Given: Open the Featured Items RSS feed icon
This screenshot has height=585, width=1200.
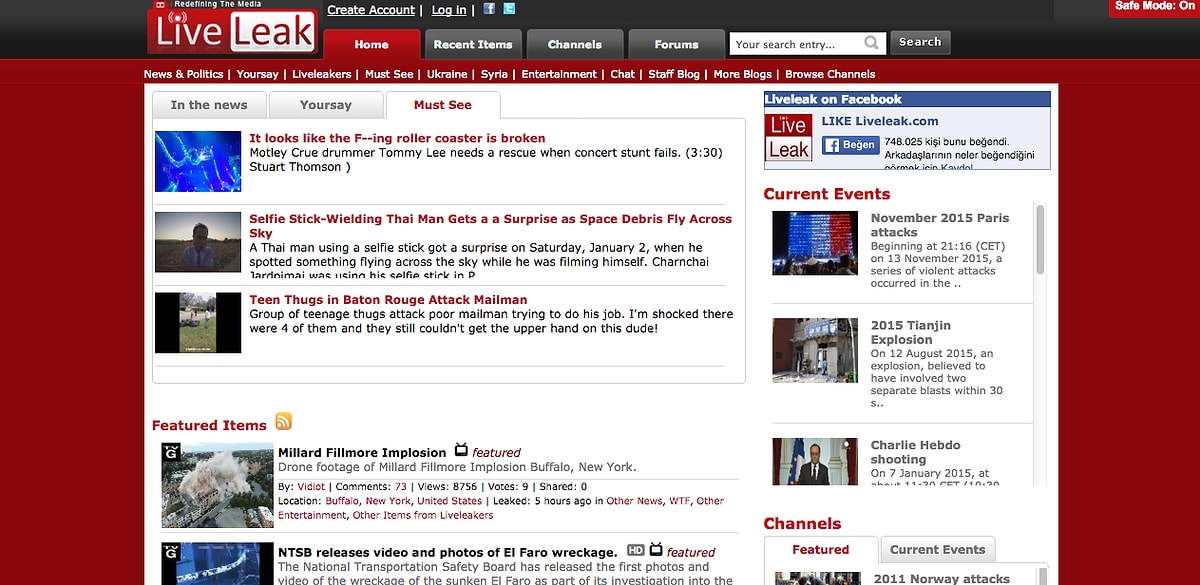Looking at the screenshot, I should pyautogui.click(x=283, y=421).
